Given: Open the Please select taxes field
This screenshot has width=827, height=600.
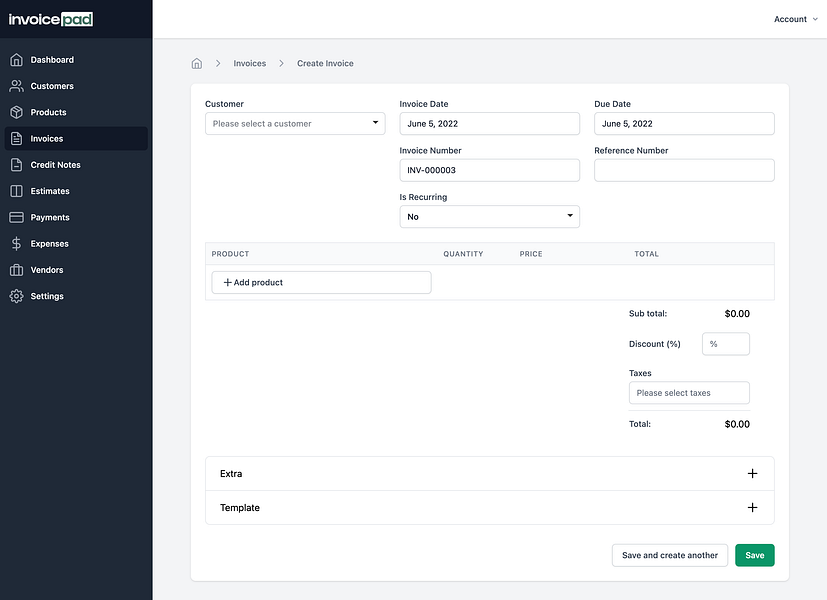Looking at the screenshot, I should [x=689, y=393].
